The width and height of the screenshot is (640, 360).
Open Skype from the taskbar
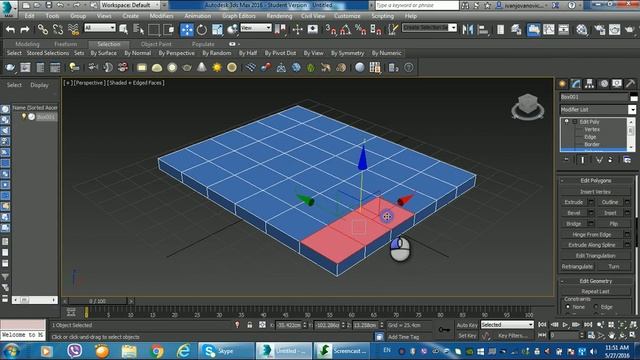[x=226, y=351]
